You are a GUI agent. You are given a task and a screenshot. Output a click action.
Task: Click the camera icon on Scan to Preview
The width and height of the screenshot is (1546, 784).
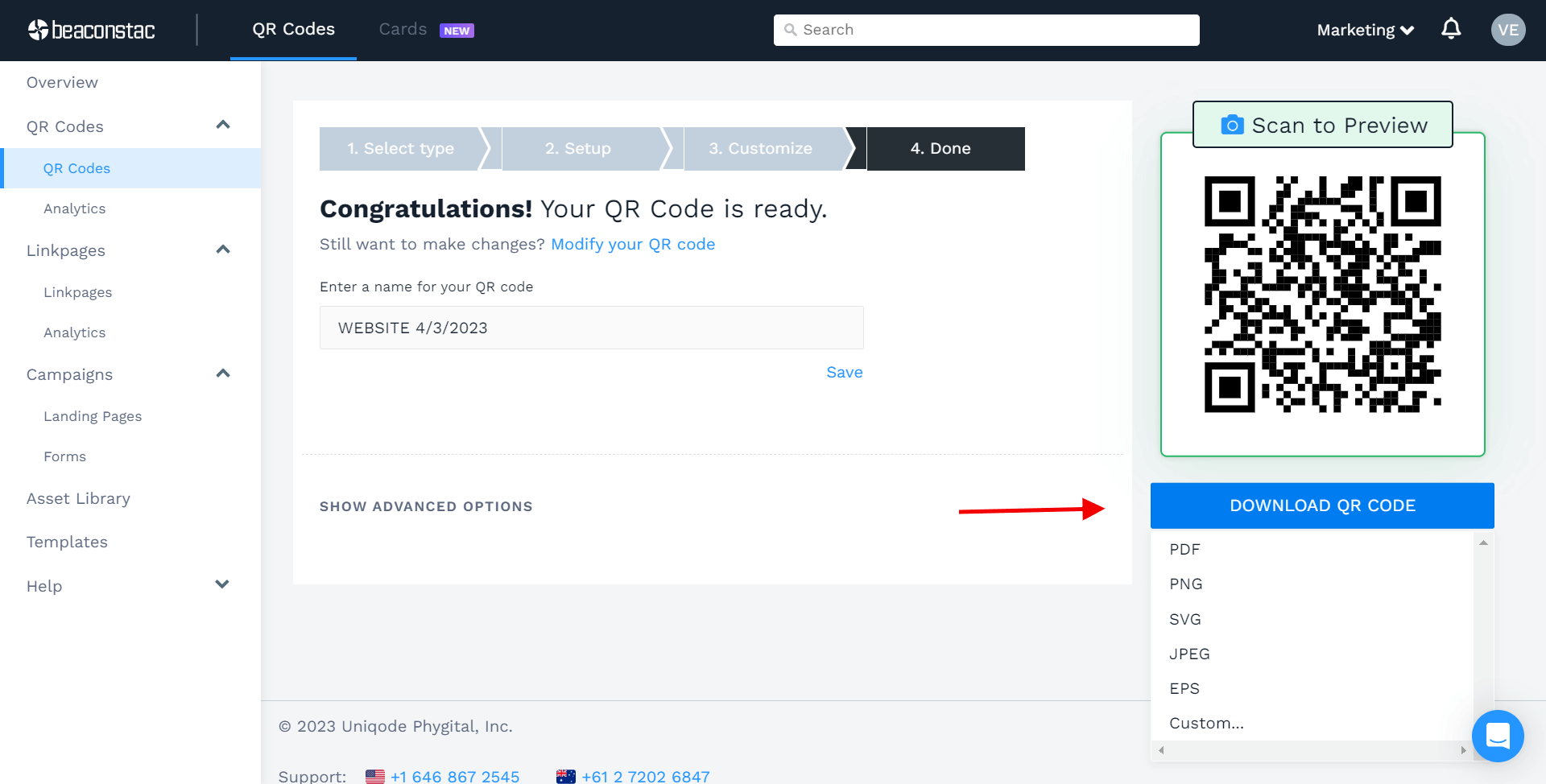click(x=1232, y=125)
